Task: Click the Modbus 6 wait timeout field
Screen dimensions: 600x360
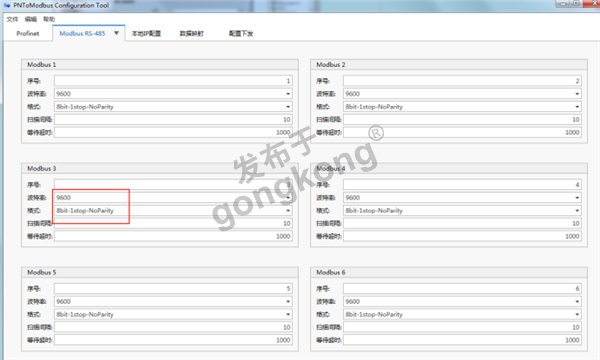Action: pyautogui.click(x=462, y=340)
